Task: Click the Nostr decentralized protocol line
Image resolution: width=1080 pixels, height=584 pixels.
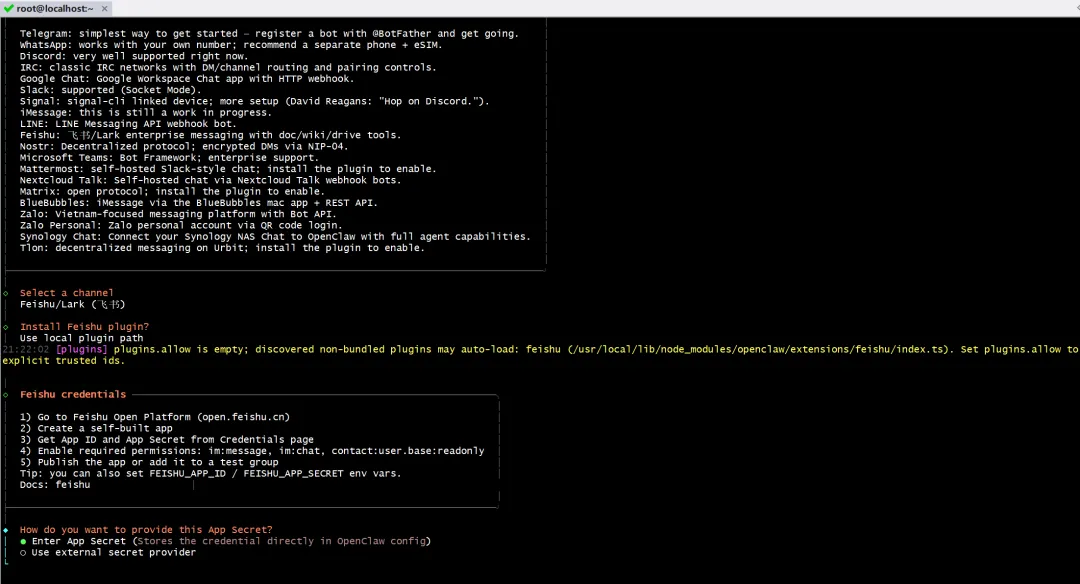Action: (x=184, y=147)
